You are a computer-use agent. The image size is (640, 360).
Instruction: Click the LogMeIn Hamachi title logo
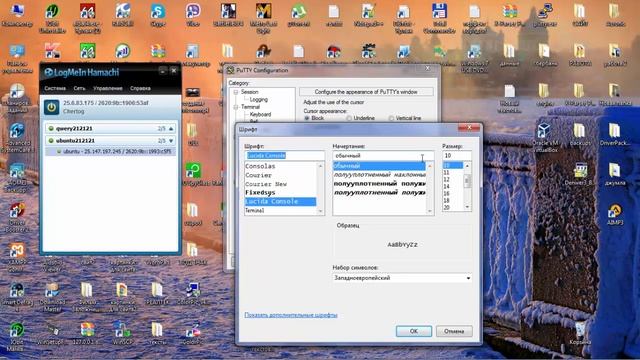coord(82,73)
